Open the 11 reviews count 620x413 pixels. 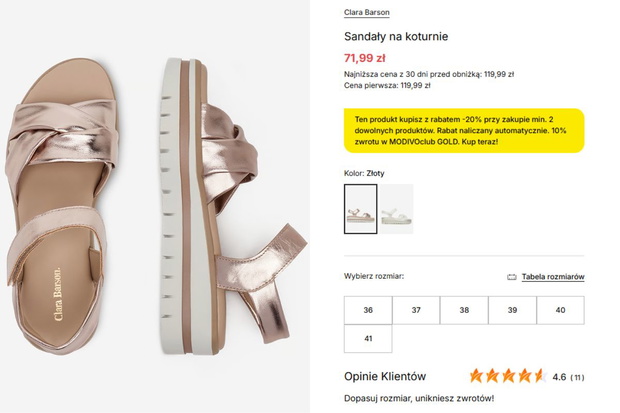click(x=577, y=377)
